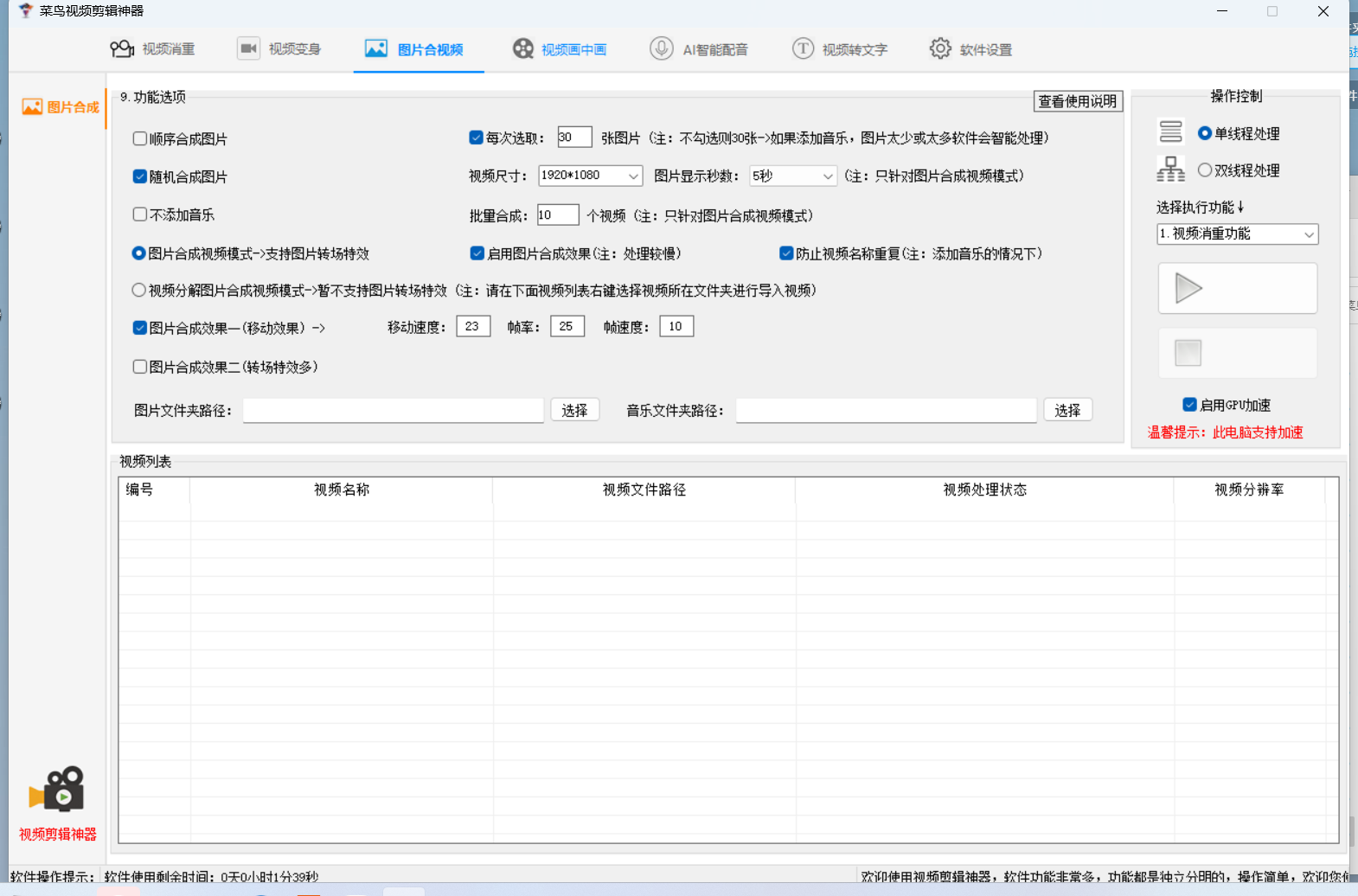
Task: Open the 选择执行功能 dropdown list
Action: click(x=1237, y=234)
